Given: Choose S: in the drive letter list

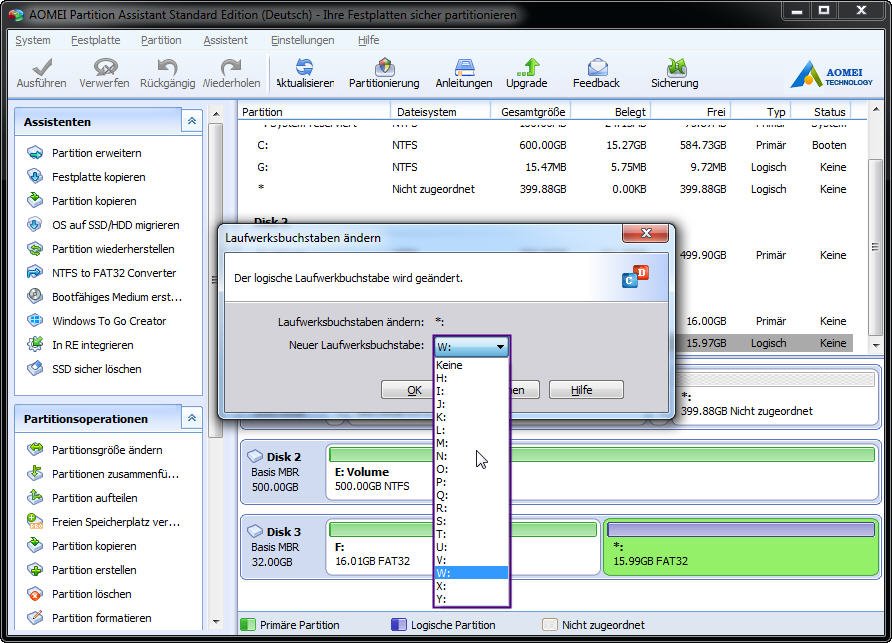Looking at the screenshot, I should click(x=471, y=521).
